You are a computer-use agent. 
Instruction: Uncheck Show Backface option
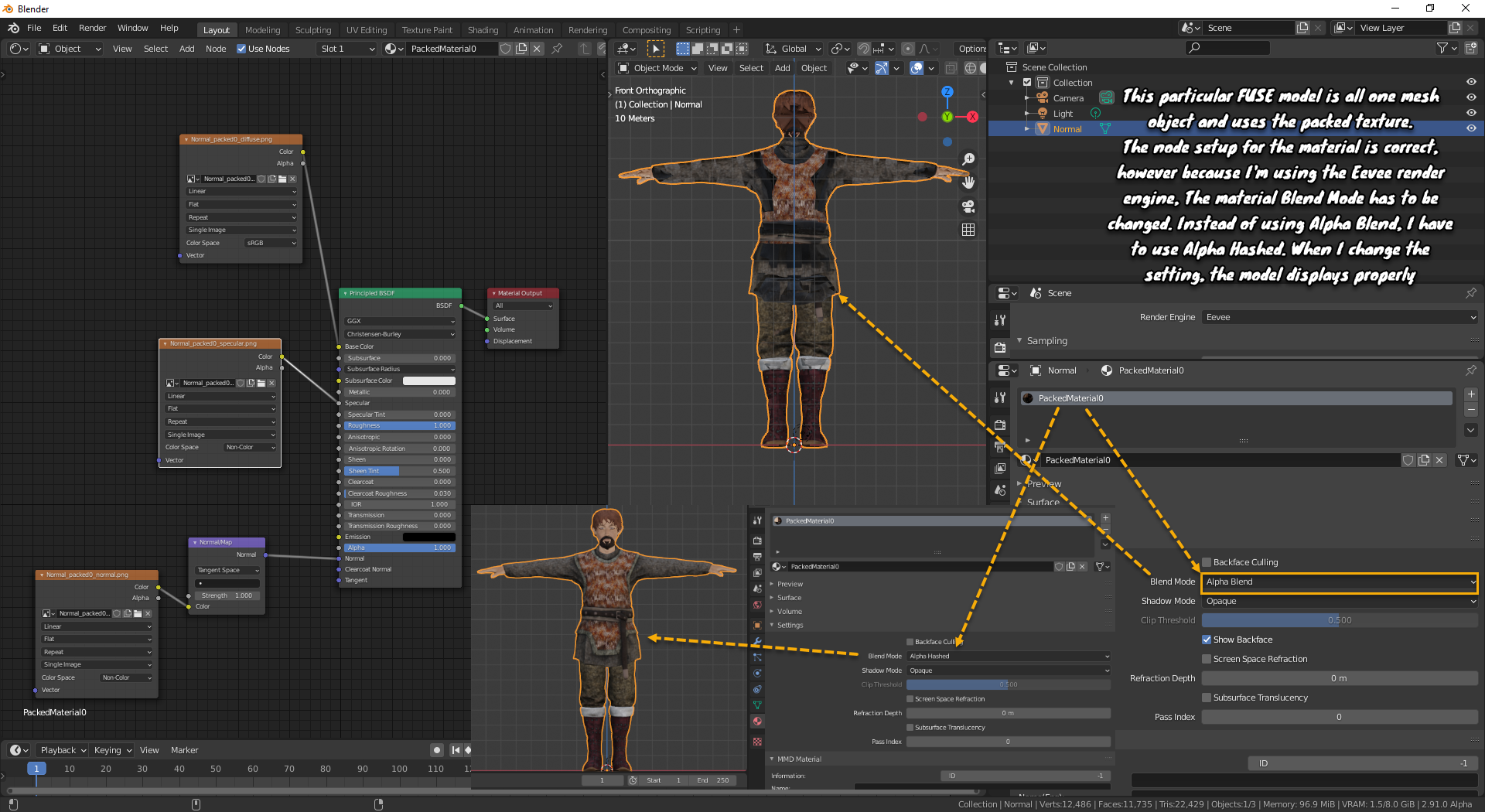point(1207,640)
